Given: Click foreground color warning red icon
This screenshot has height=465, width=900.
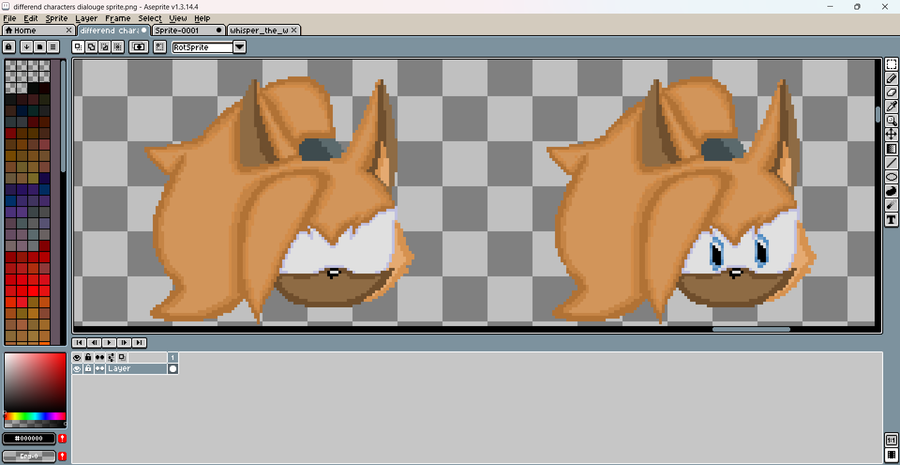Looking at the screenshot, I should (62, 439).
